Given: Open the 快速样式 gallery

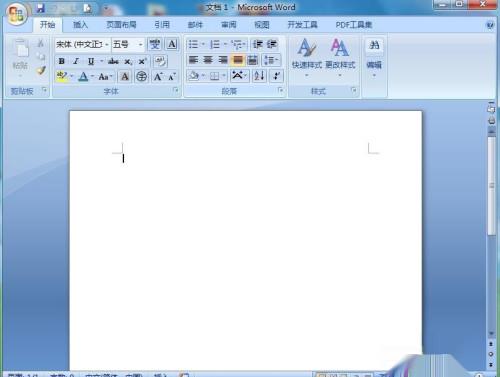Looking at the screenshot, I should coord(307,58).
